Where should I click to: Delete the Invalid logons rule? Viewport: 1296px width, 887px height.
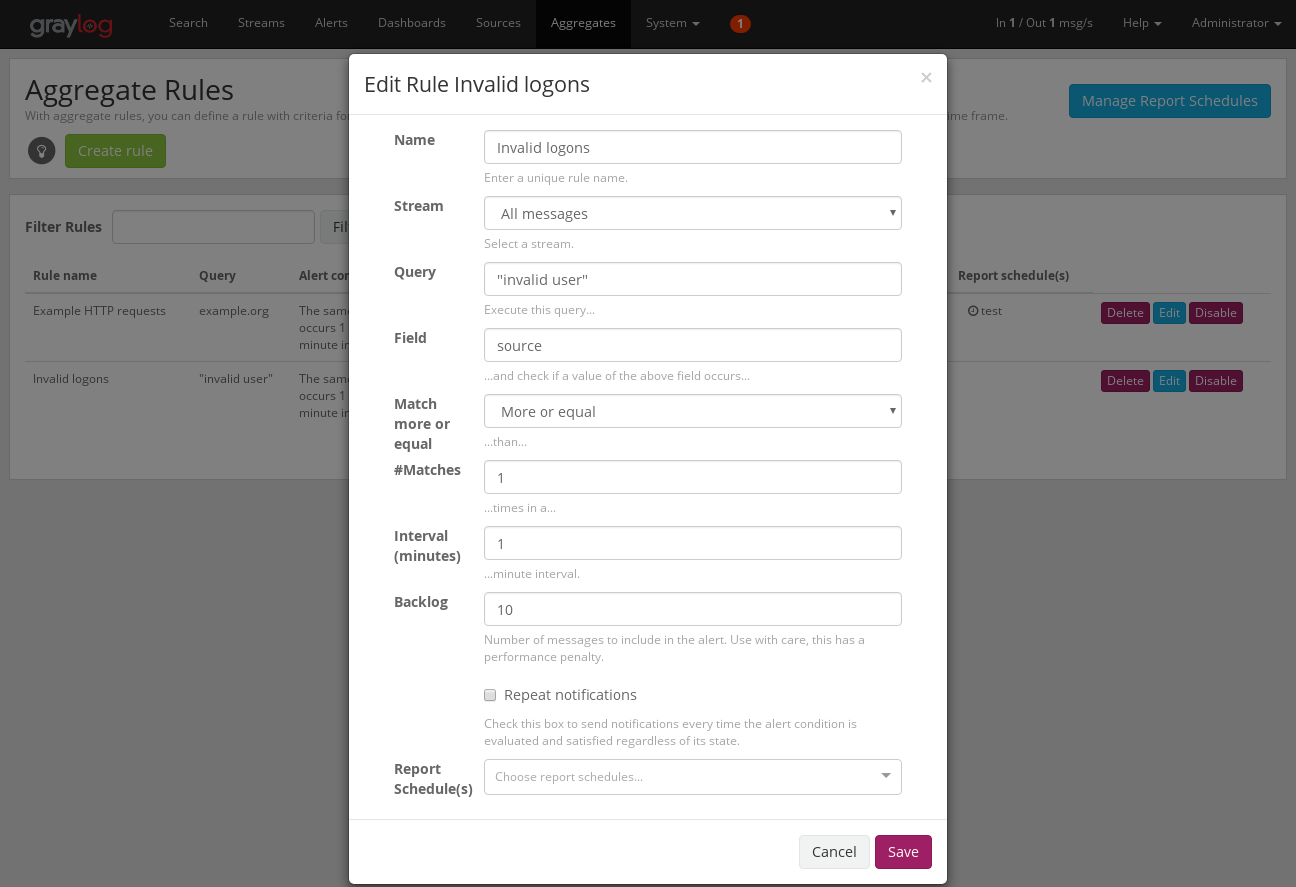pyautogui.click(x=1125, y=381)
